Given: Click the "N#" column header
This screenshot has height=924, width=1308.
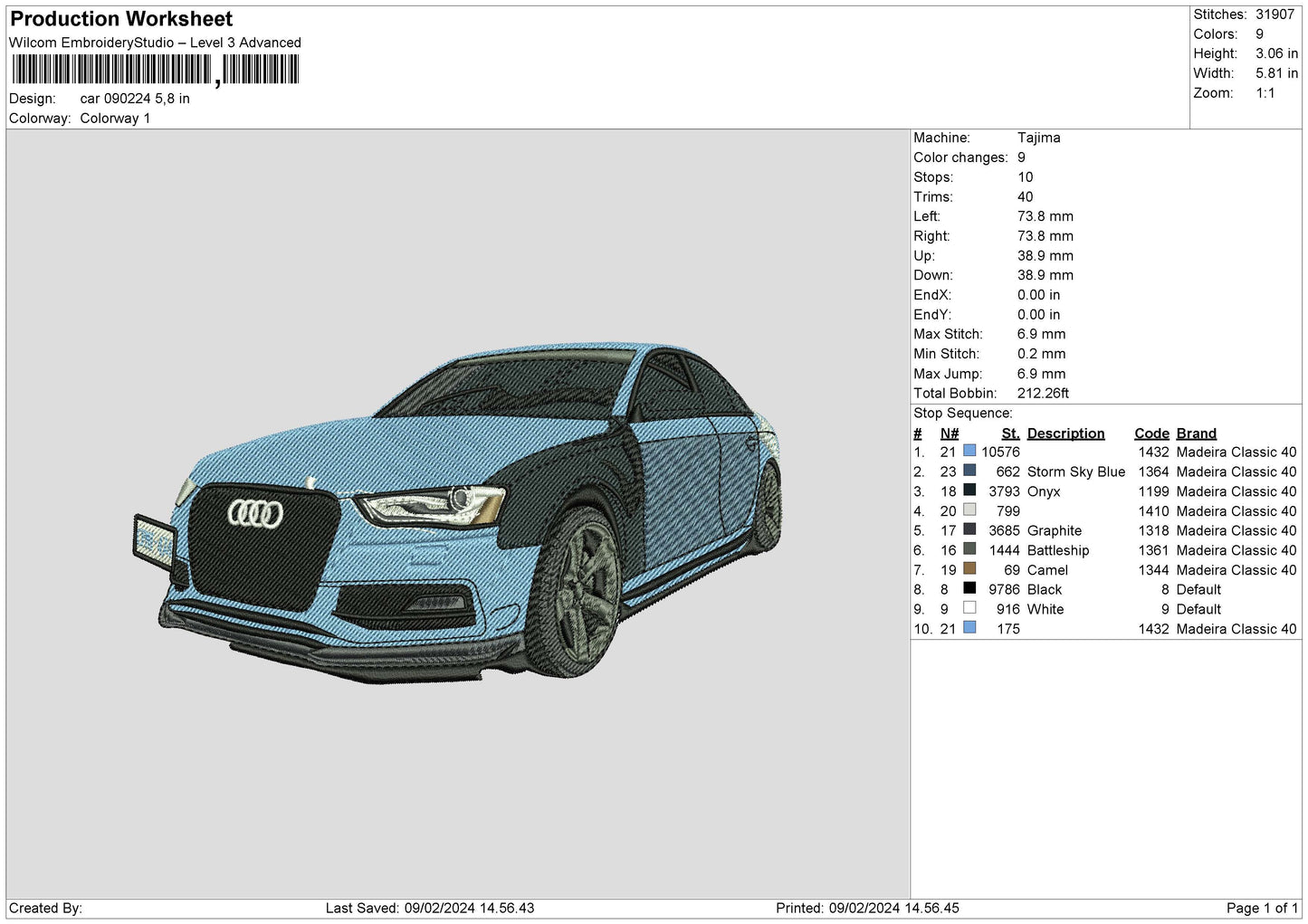Looking at the screenshot, I should click(950, 433).
